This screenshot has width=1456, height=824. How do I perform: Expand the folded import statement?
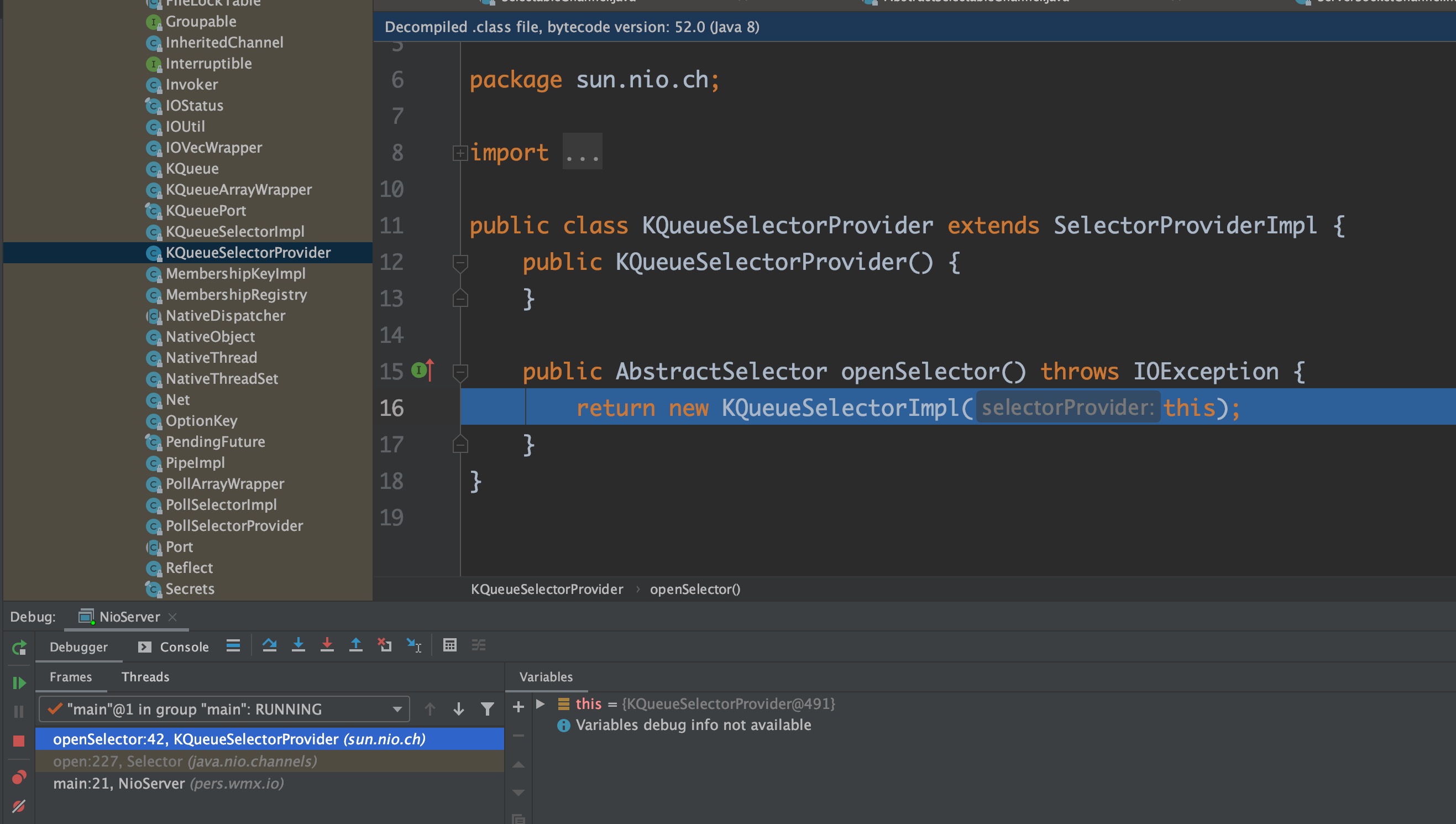[460, 153]
